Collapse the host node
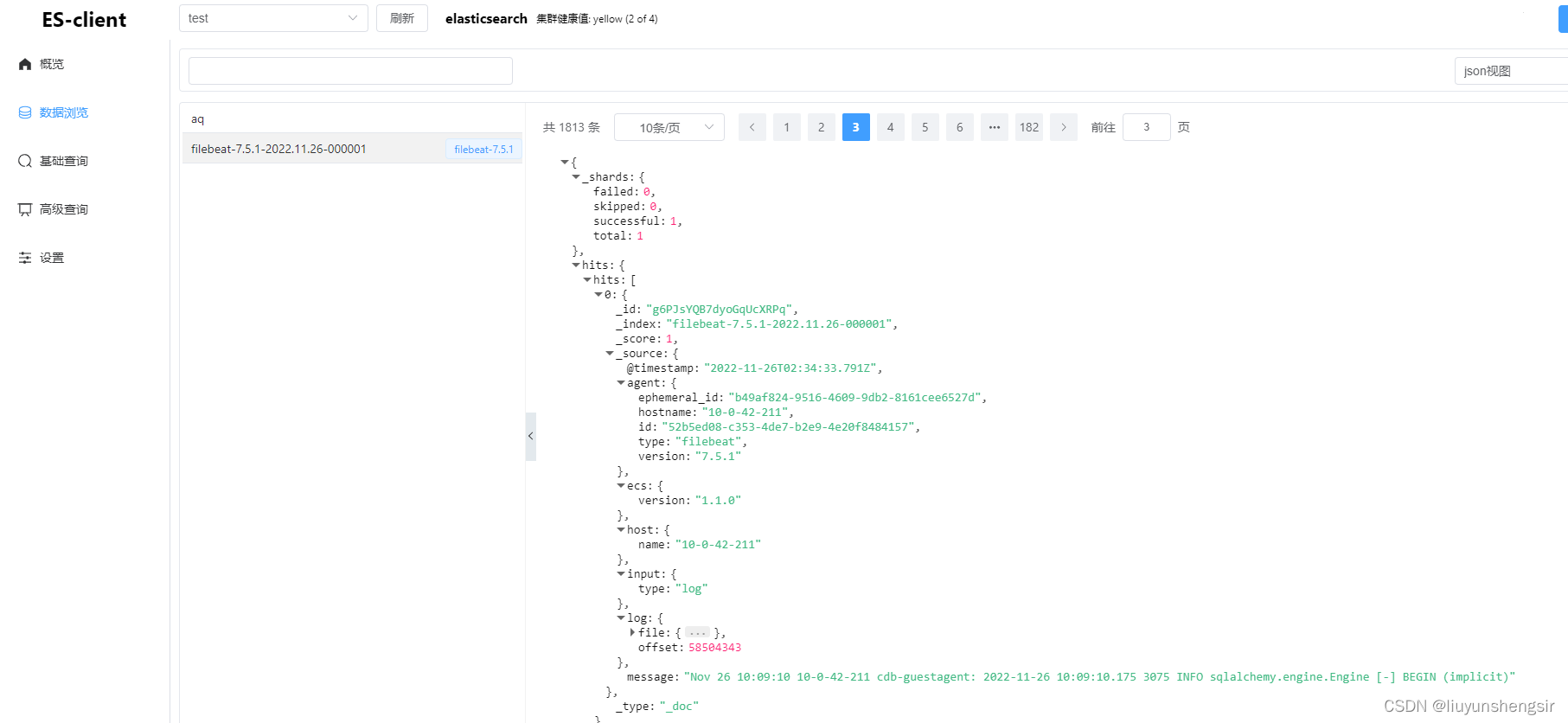 [x=621, y=529]
